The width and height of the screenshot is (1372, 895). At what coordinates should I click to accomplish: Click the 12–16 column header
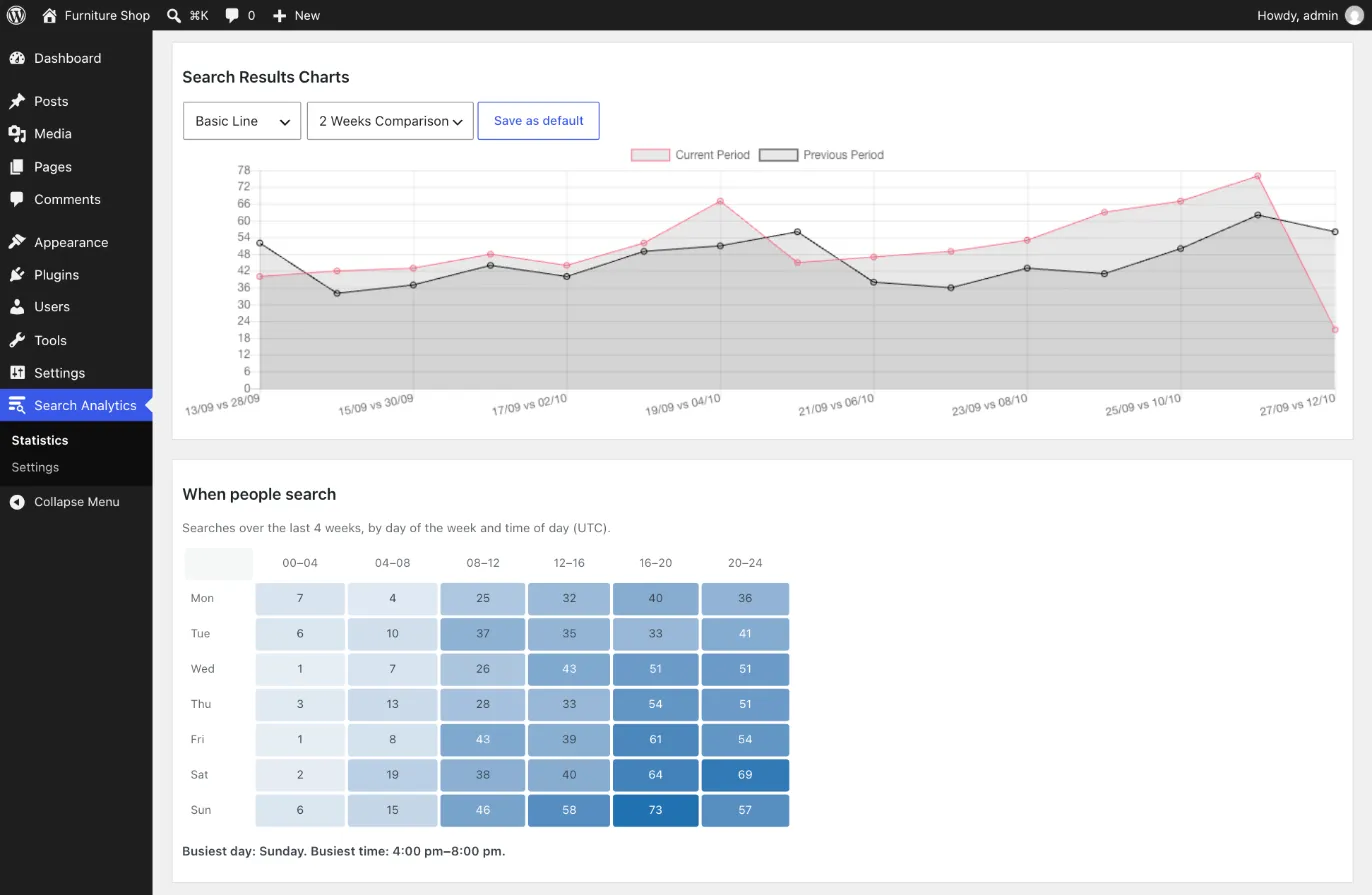click(569, 563)
